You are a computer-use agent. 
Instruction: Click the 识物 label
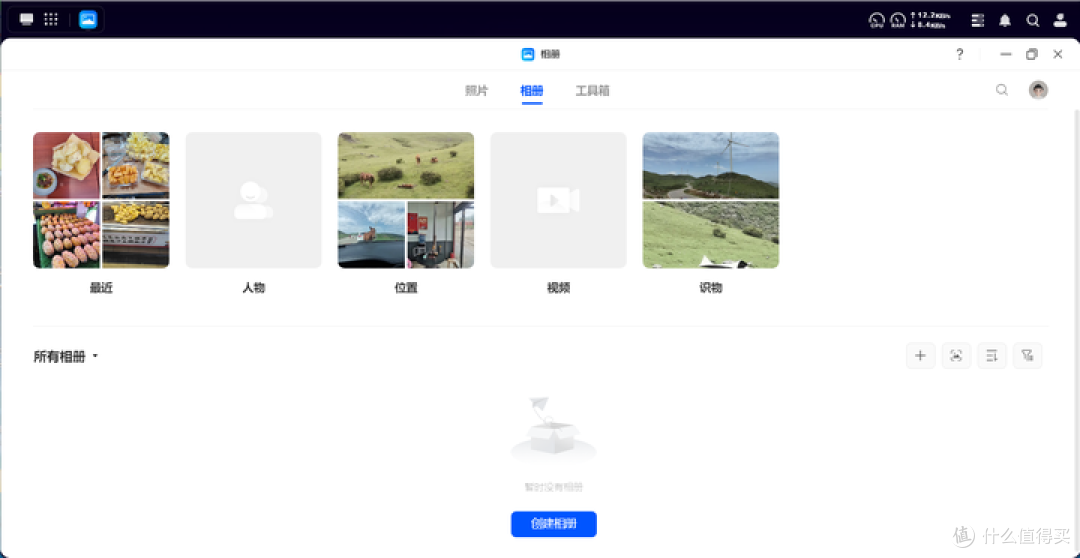tap(711, 288)
